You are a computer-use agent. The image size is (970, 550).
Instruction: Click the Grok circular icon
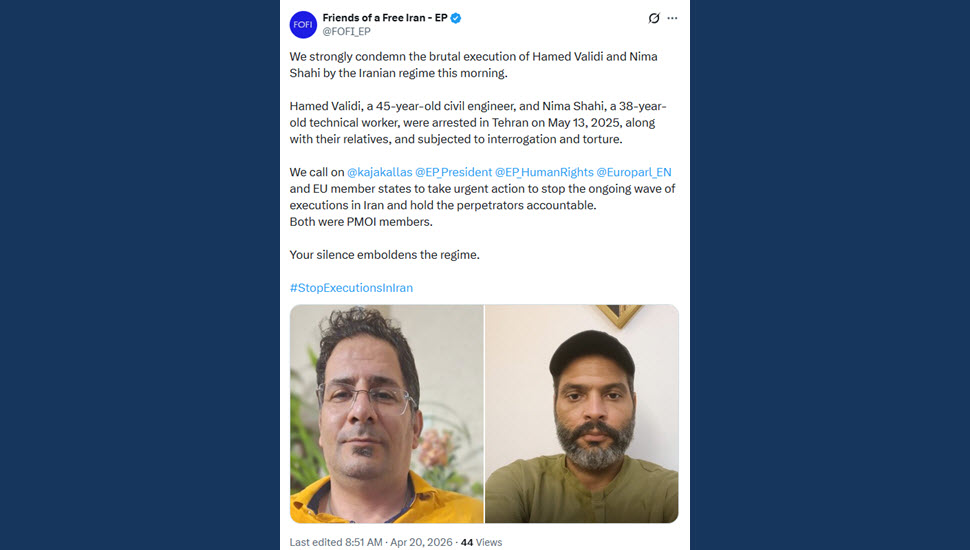pyautogui.click(x=654, y=18)
